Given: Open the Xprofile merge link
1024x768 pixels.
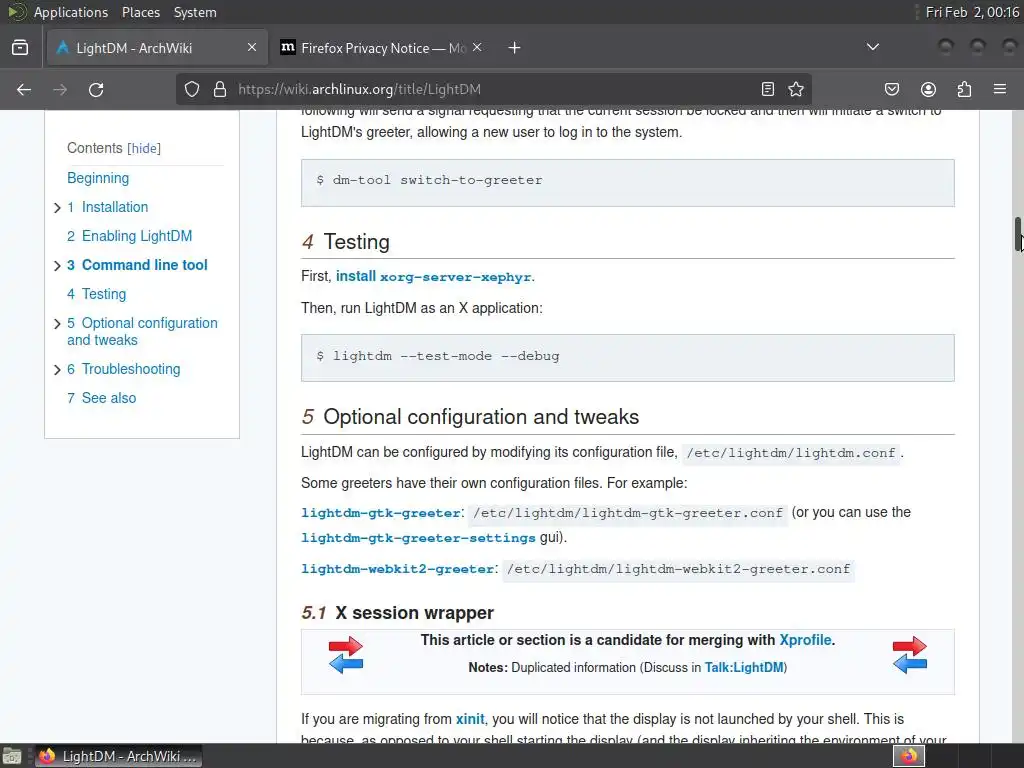Looking at the screenshot, I should [x=805, y=640].
